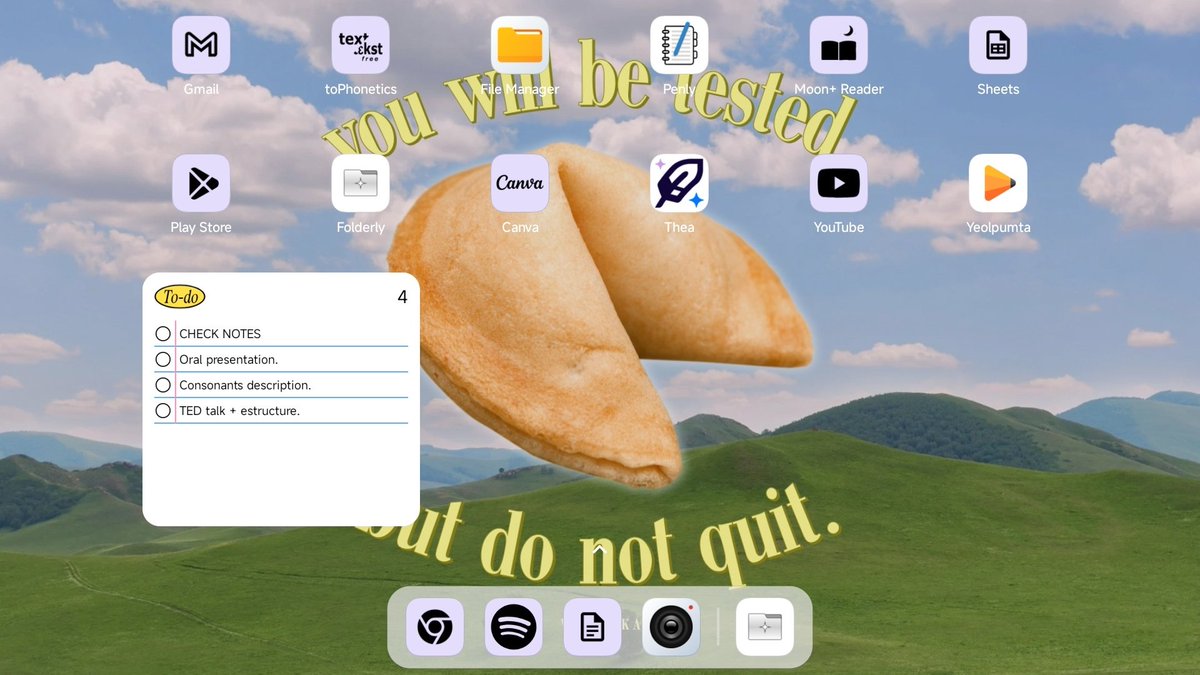Open the document app in the dock

[593, 627]
